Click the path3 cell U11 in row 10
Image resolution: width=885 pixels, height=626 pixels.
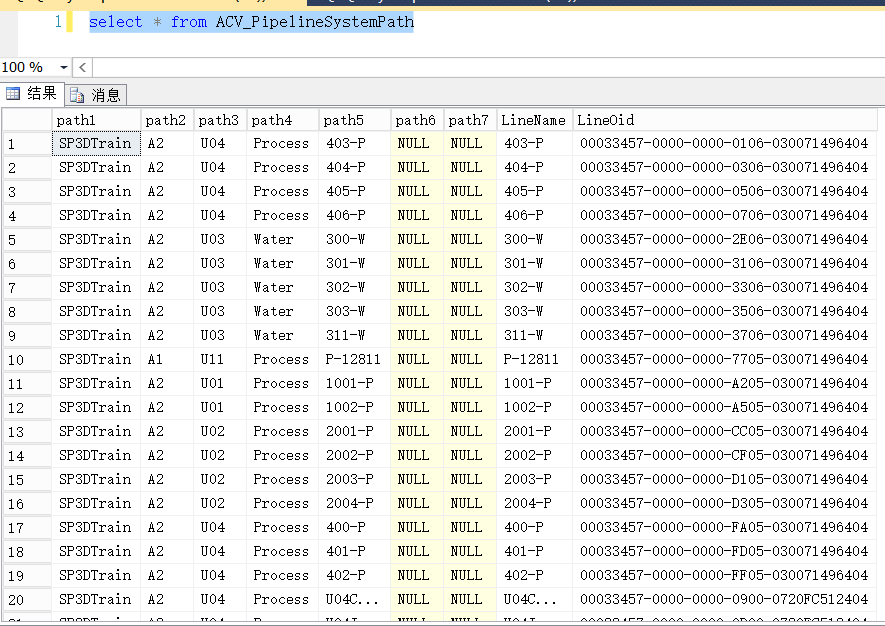220,360
